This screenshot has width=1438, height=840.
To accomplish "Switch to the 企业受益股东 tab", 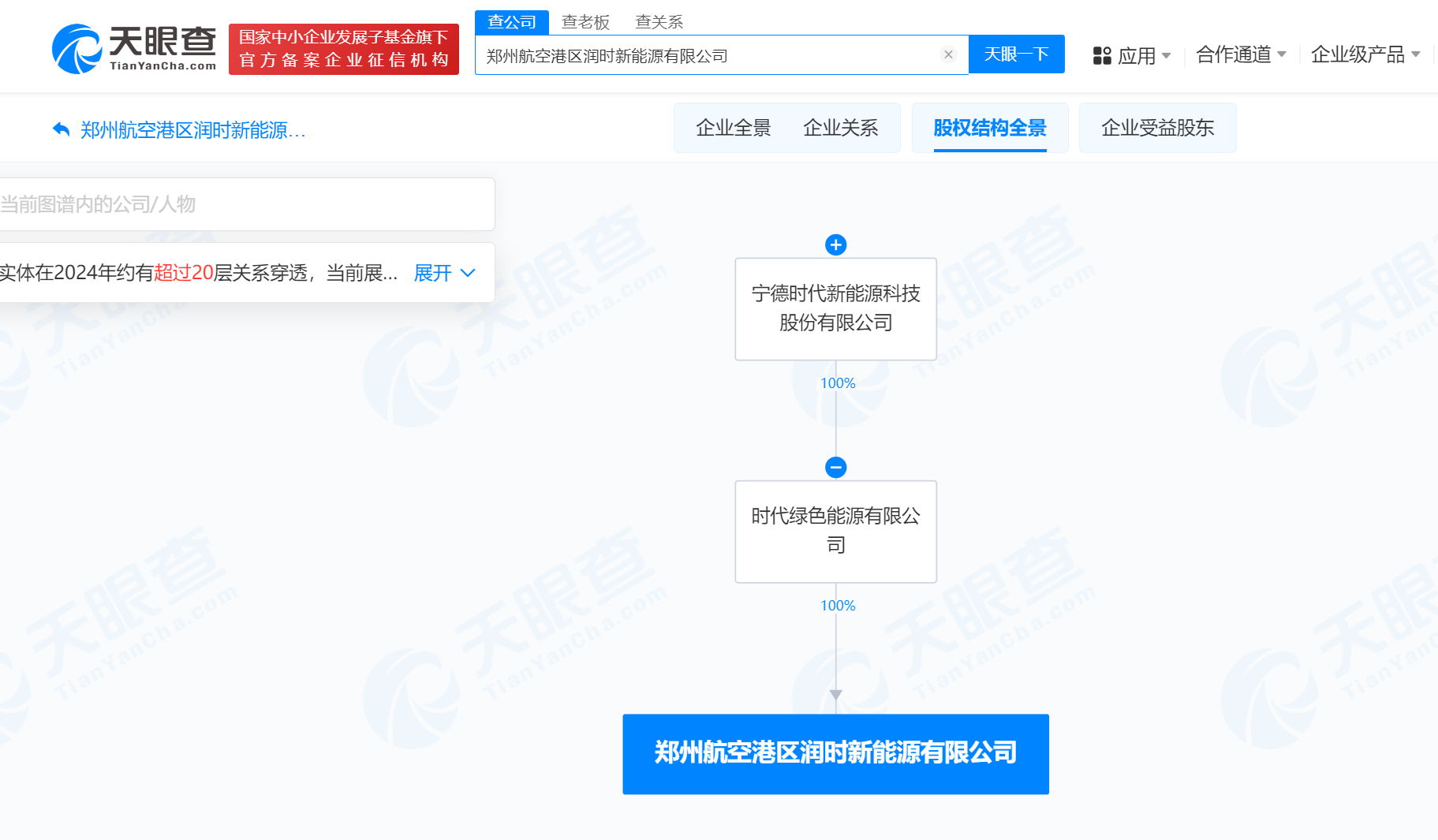I will coord(1157,128).
